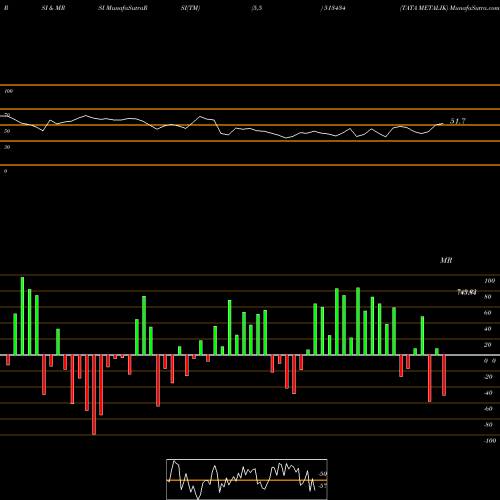The image size is (500, 500).
Task: Click the MR label above the bar chart
Action: (x=446, y=260)
